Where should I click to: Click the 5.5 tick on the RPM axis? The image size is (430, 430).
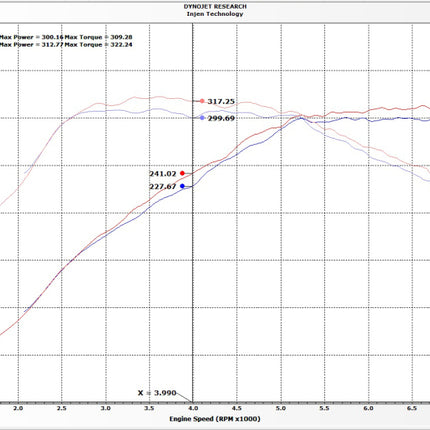[324, 409]
